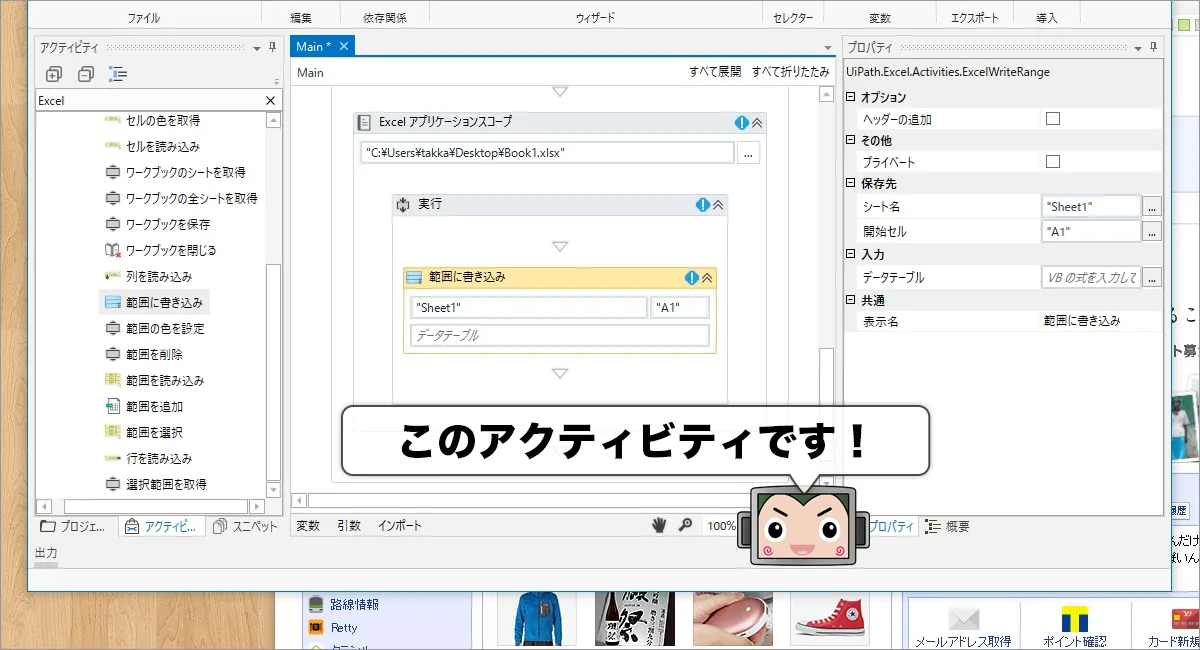Select 範囲を削除 activity
The width and height of the screenshot is (1200, 650).
tap(144, 354)
